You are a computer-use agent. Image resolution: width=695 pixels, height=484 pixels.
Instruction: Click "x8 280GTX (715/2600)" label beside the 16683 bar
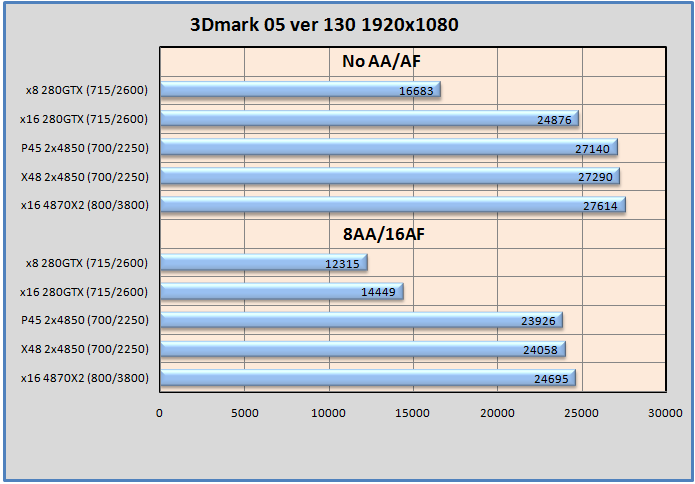pos(87,90)
